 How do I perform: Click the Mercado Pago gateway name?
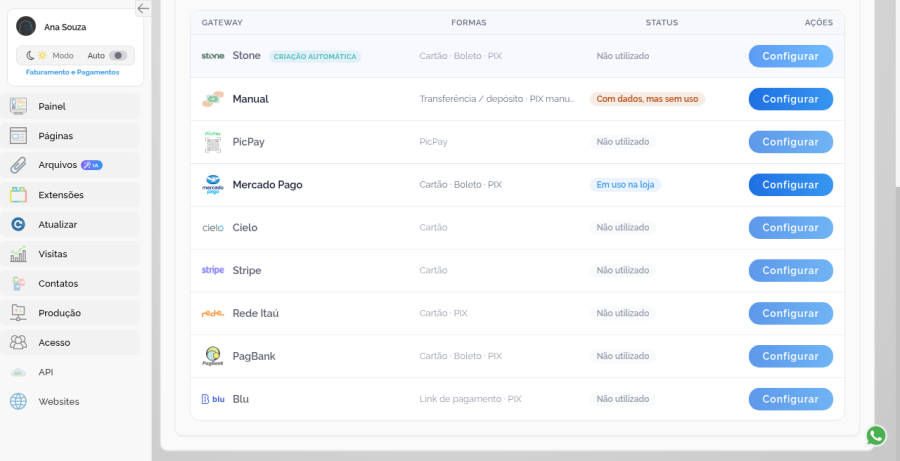[x=267, y=185]
